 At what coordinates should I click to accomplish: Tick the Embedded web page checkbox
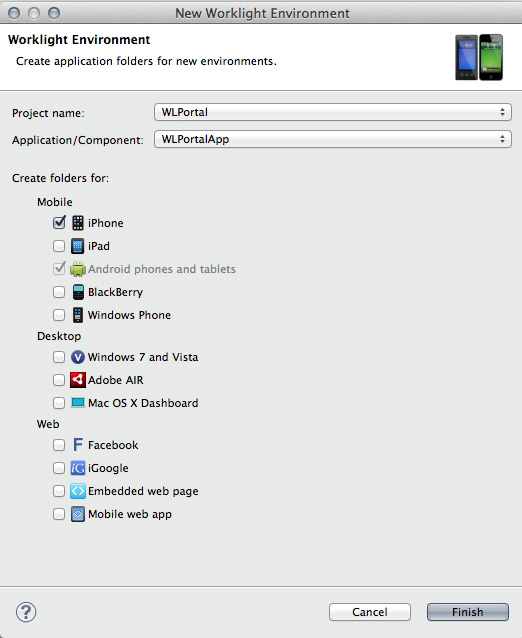59,491
